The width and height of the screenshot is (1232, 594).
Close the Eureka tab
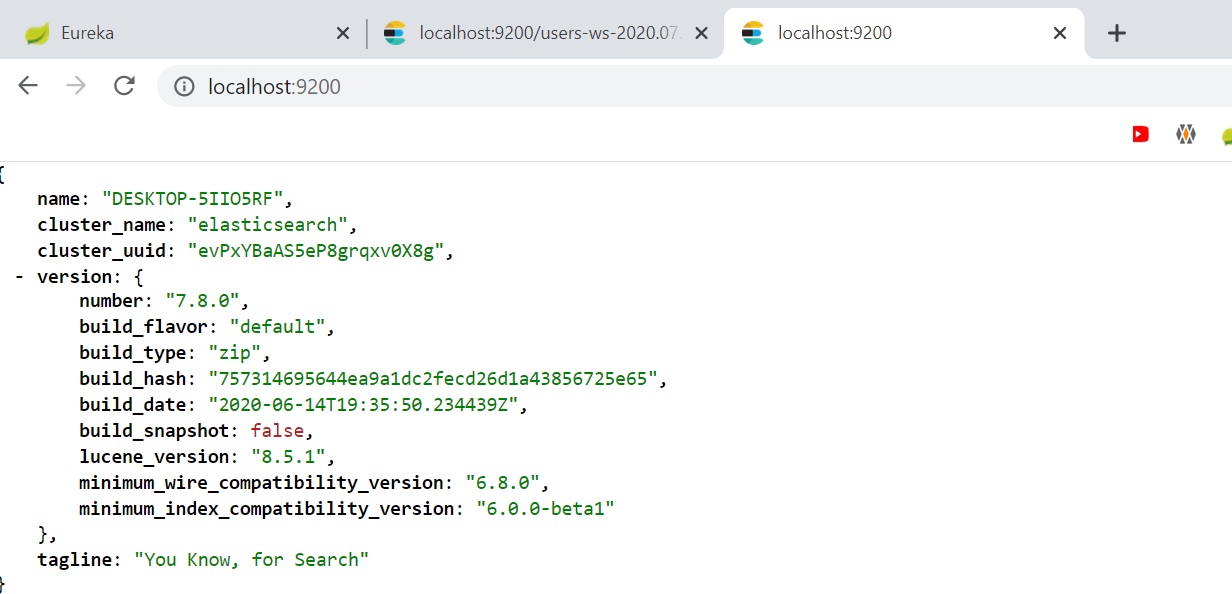click(x=342, y=33)
